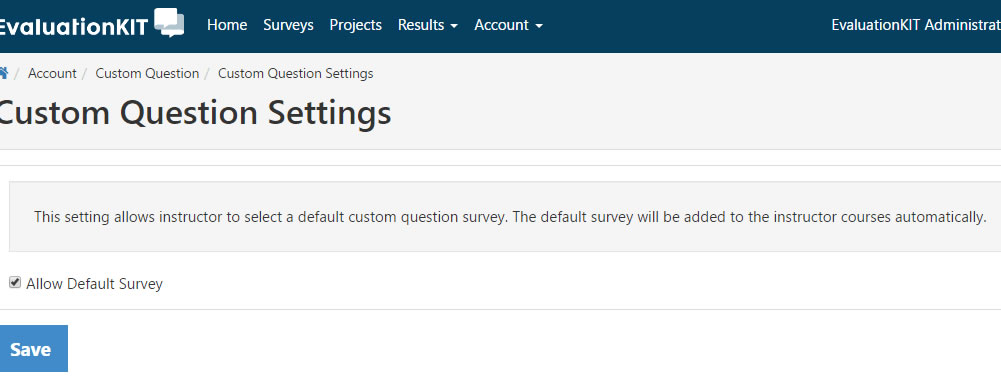Expand the Account dropdown menu
Viewport: 1001px width, 376px height.
coord(508,25)
